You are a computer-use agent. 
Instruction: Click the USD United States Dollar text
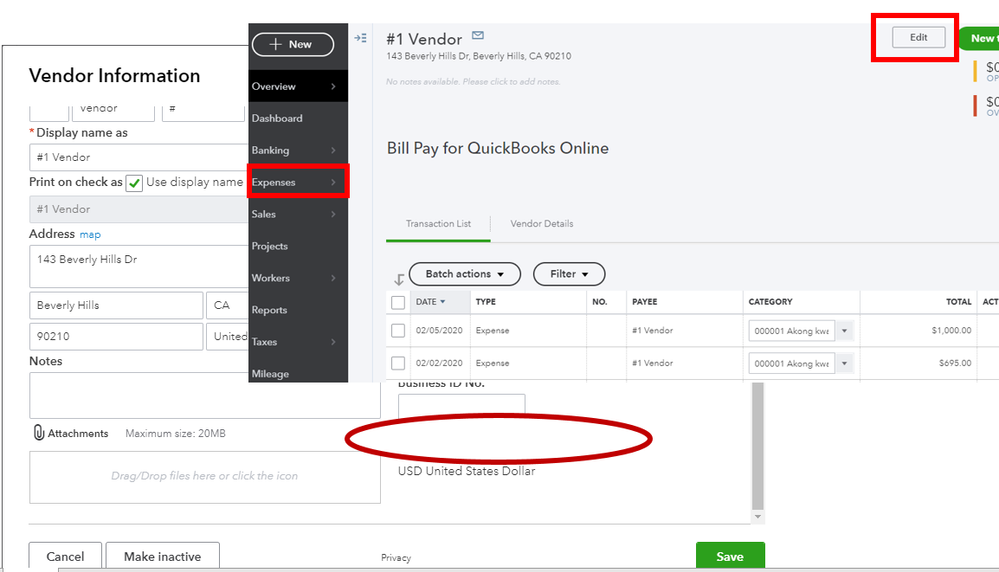coord(466,471)
